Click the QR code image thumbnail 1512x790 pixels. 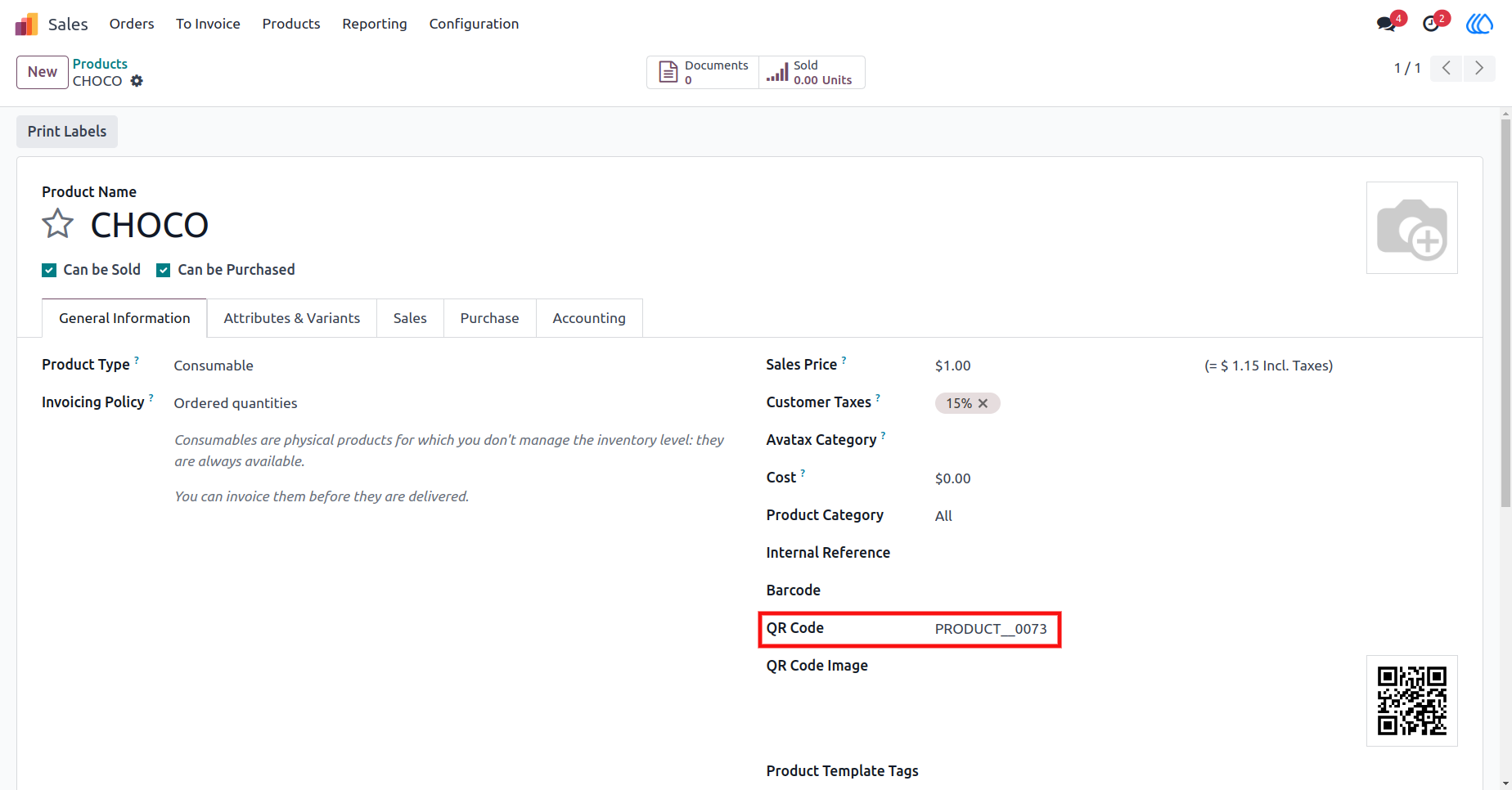pos(1411,701)
